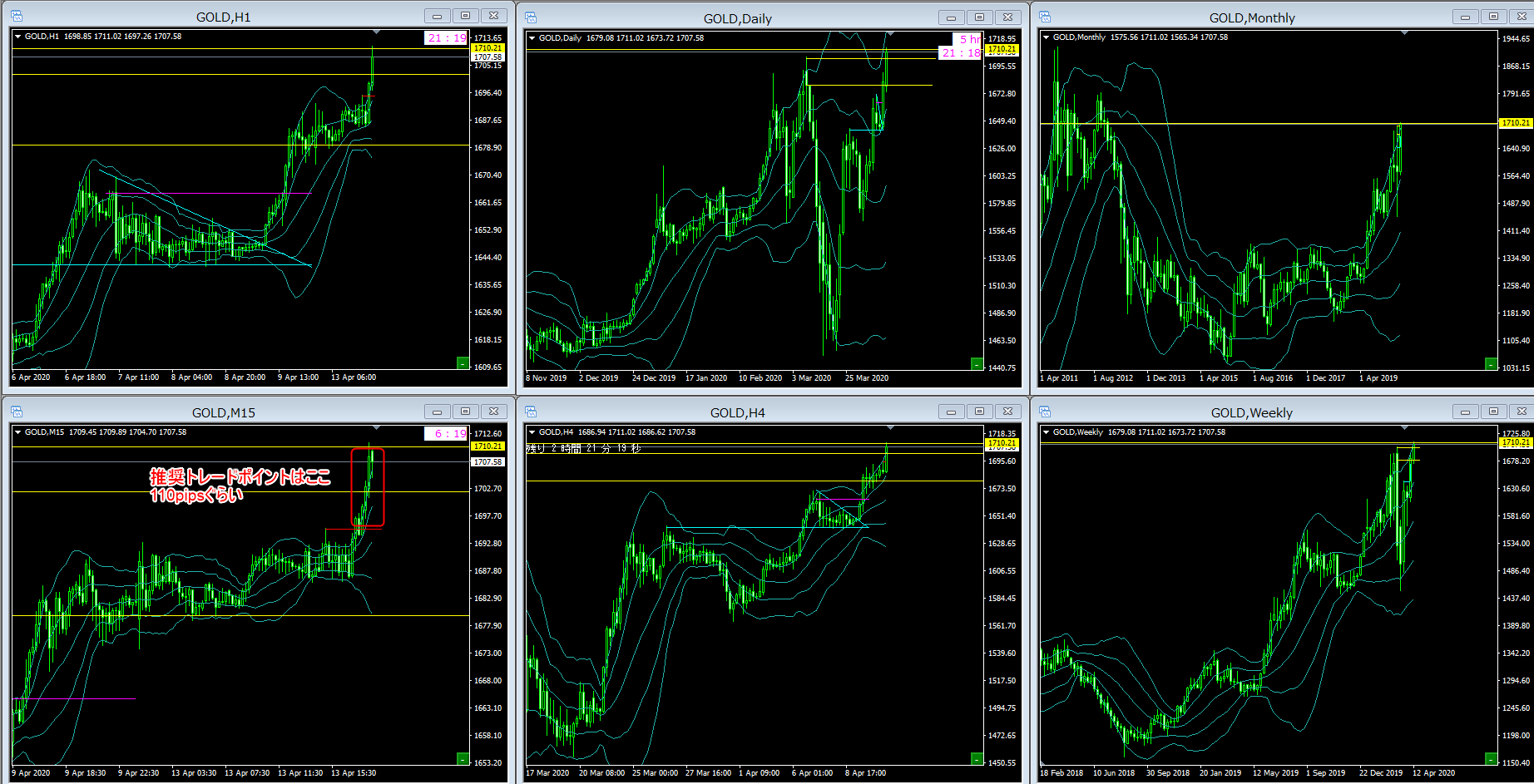
Task: Click the GOLD,H1 chart window icon
Action: click(17, 16)
